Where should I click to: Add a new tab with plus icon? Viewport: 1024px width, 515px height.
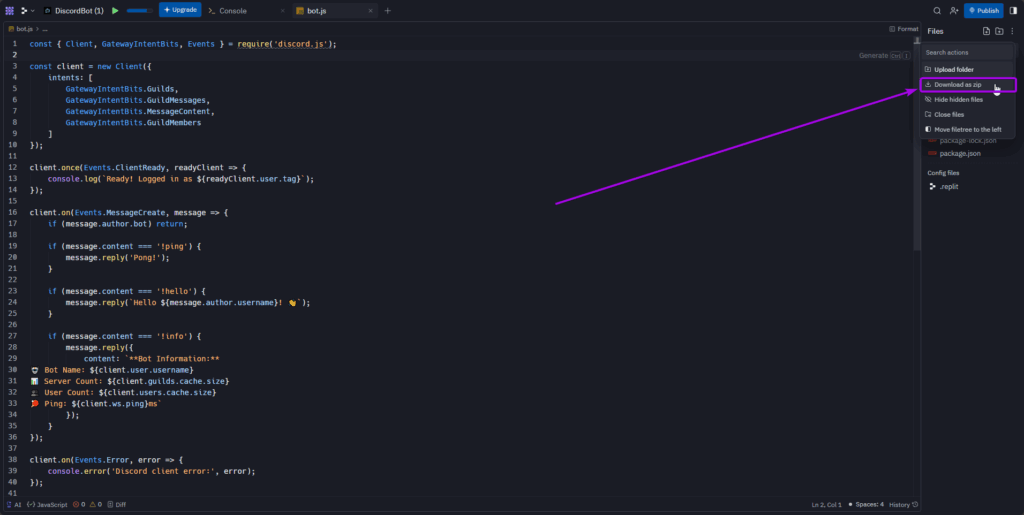point(388,10)
